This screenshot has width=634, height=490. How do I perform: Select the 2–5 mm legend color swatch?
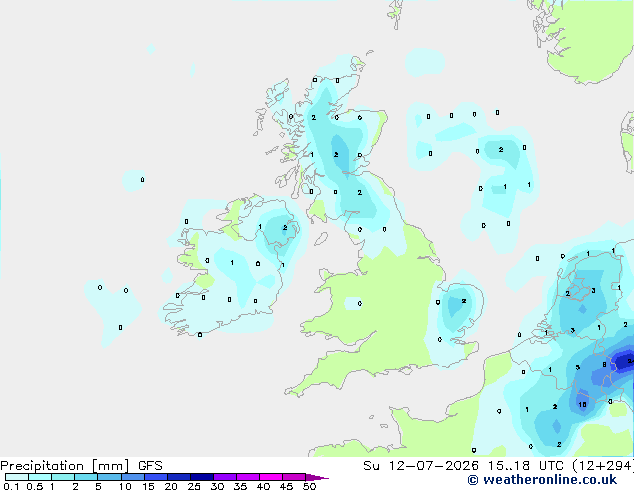click(86, 477)
